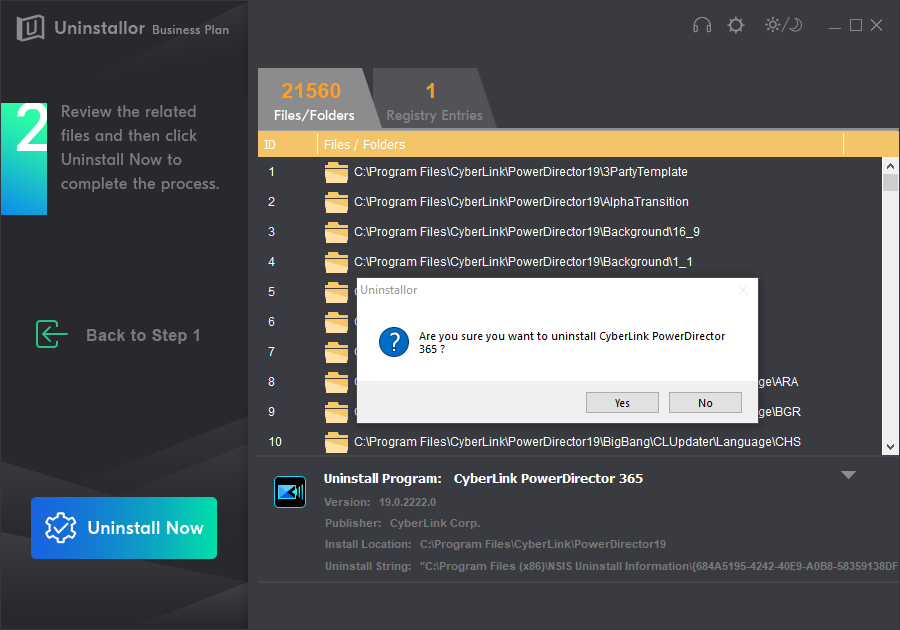
Task: Click the Publisher CyberLink Corp. text
Action: 435,523
